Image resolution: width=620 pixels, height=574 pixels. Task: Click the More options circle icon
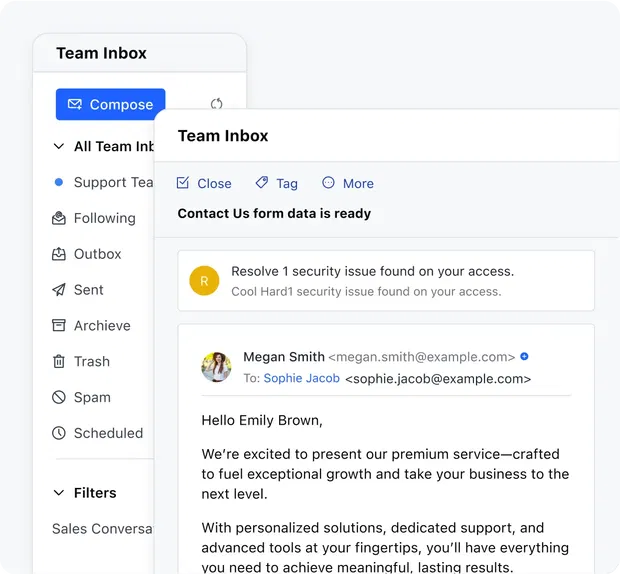tap(328, 182)
